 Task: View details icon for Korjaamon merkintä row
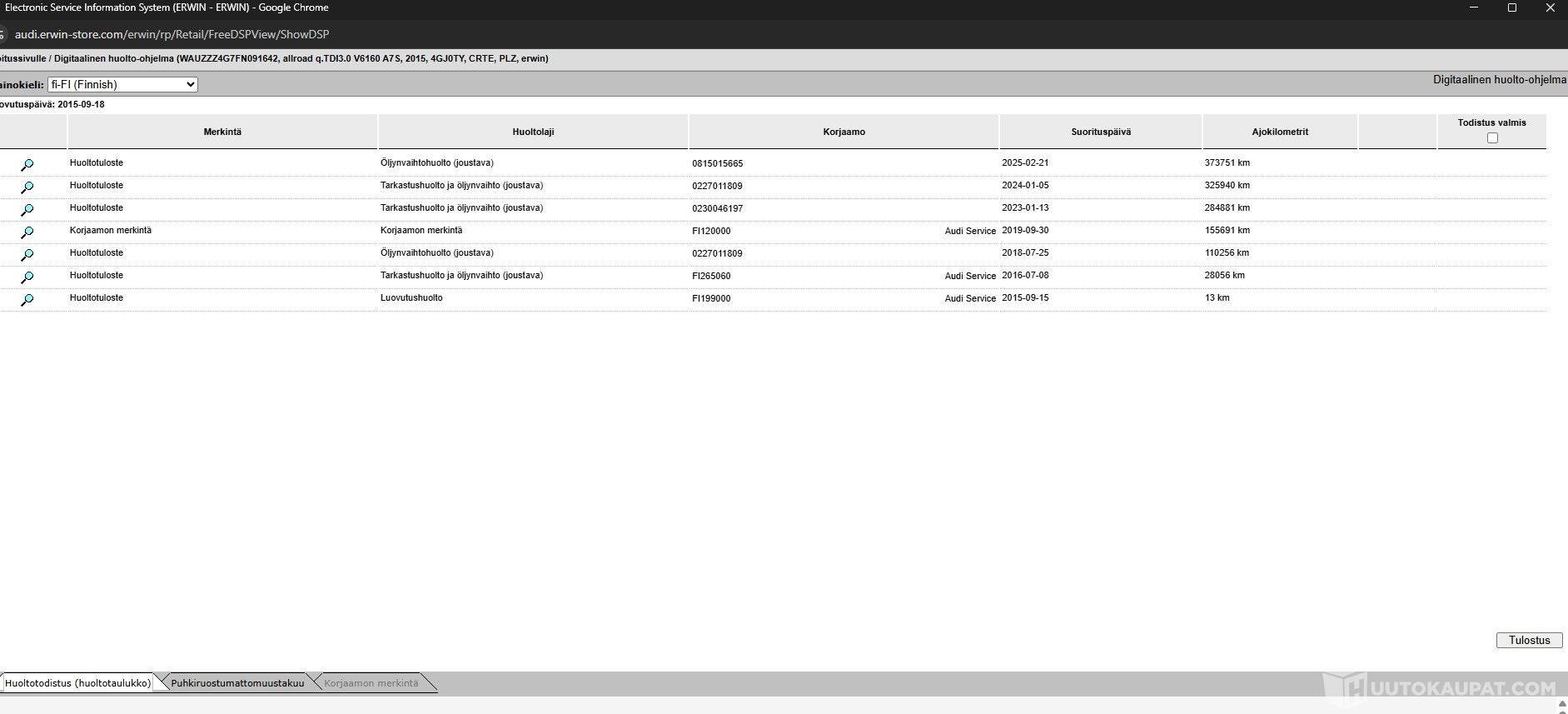pos(27,232)
